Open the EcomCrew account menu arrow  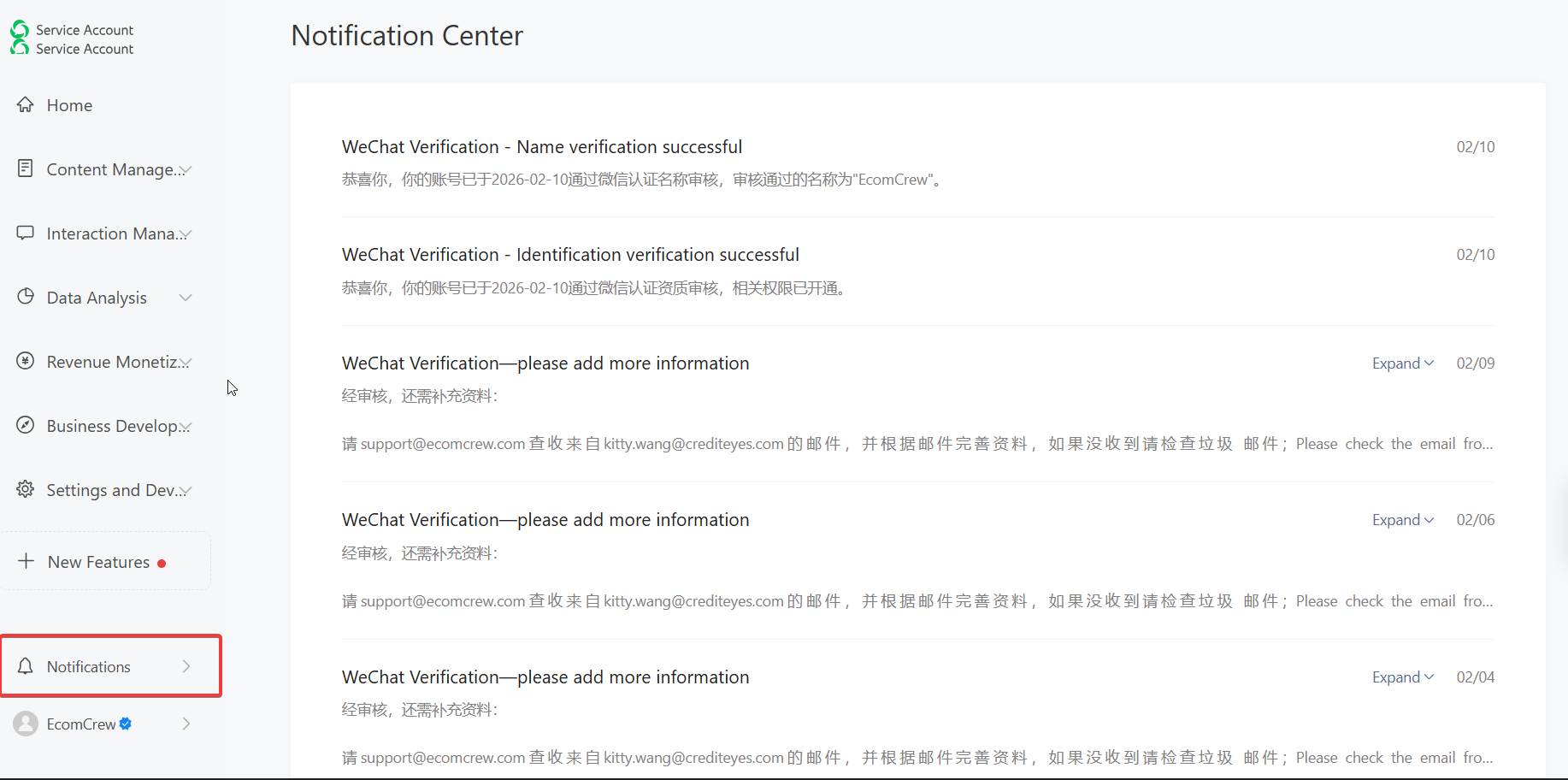186,724
